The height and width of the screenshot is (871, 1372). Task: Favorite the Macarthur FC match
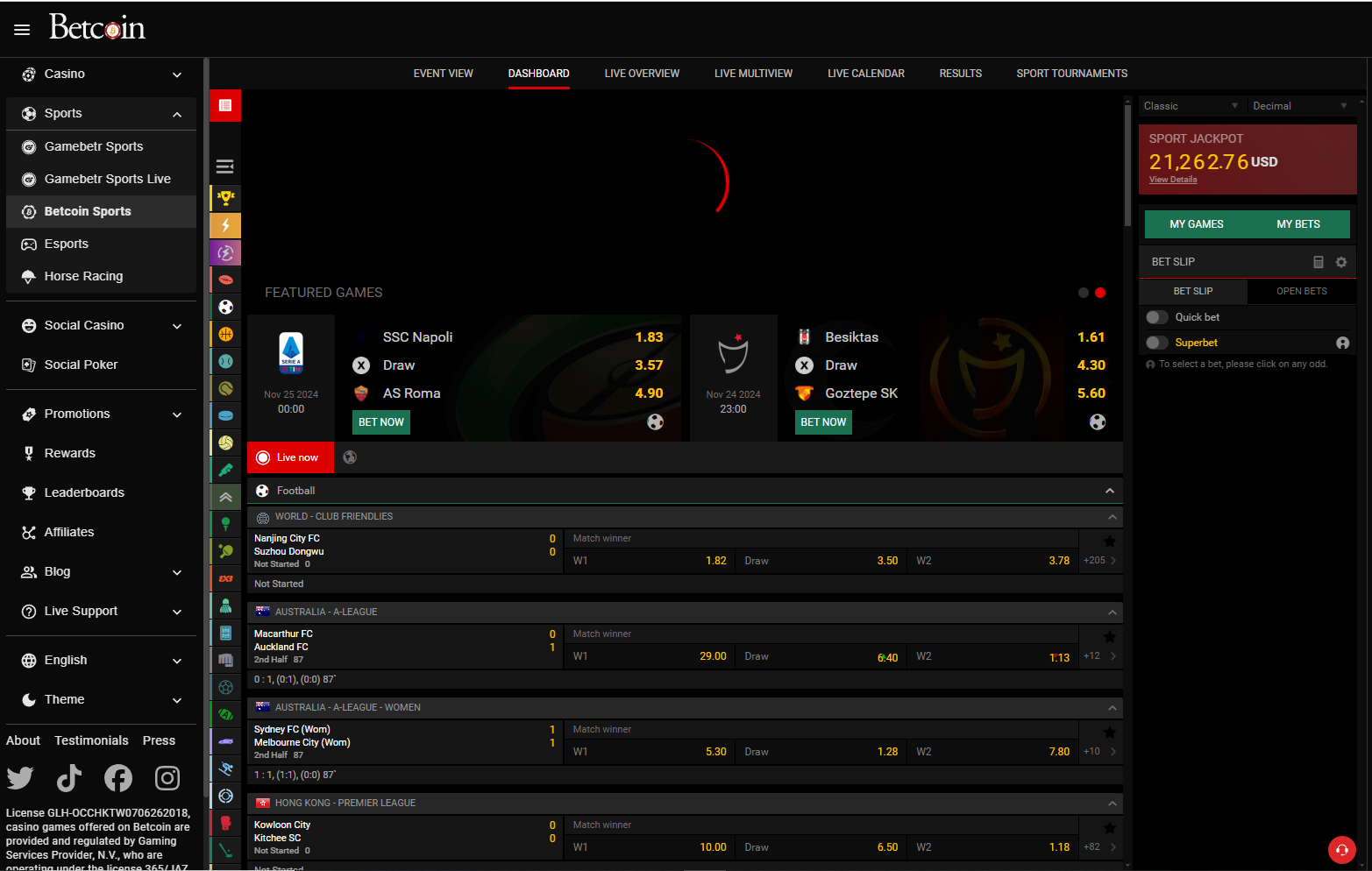point(1110,637)
